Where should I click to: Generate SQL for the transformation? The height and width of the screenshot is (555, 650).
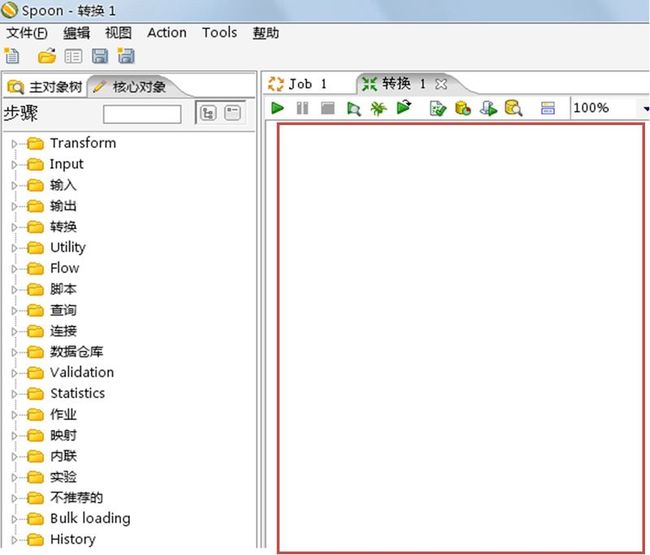(488, 109)
